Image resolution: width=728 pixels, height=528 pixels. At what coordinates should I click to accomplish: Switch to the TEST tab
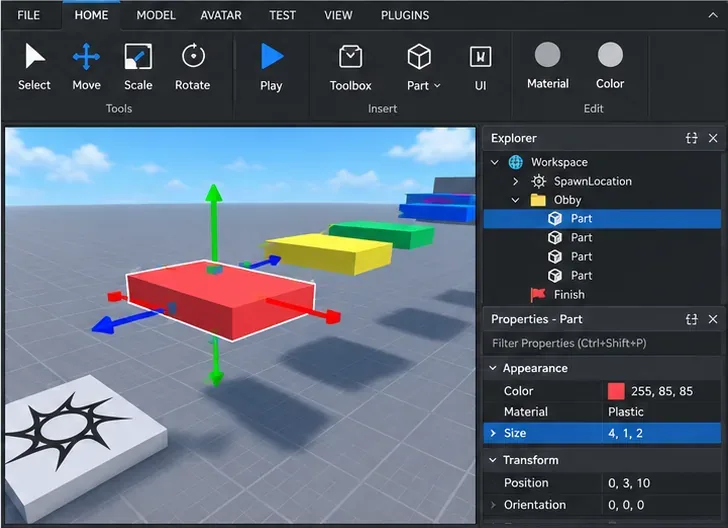point(283,15)
